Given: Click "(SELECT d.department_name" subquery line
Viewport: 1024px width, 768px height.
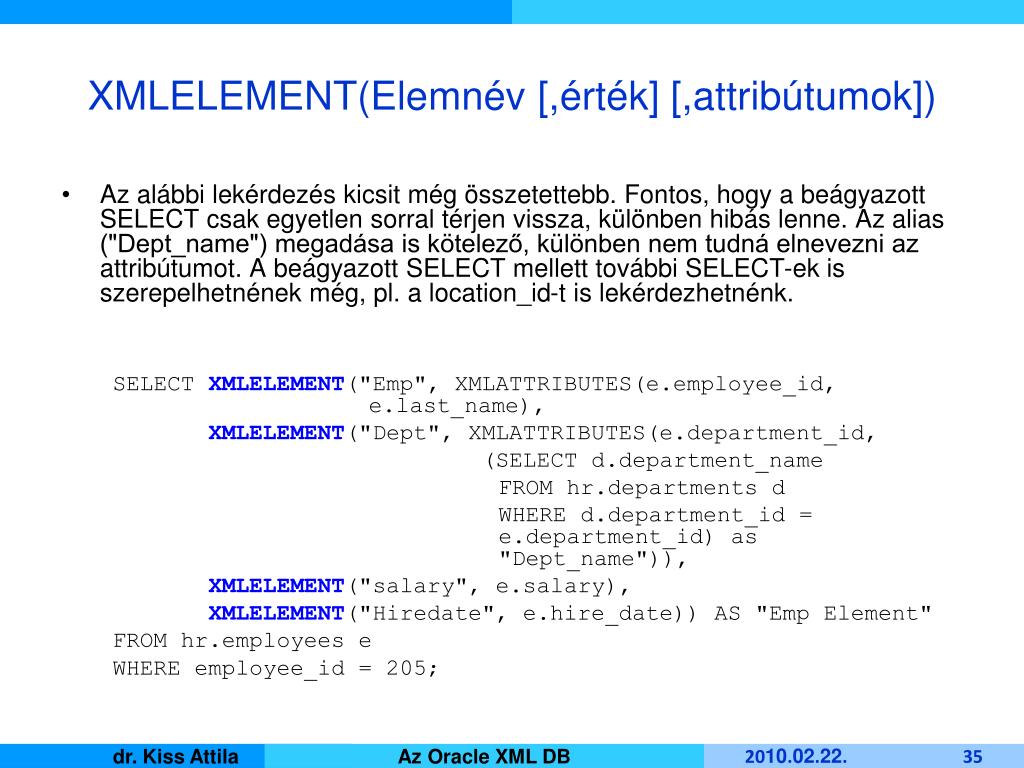Looking at the screenshot, I should click(x=654, y=460).
